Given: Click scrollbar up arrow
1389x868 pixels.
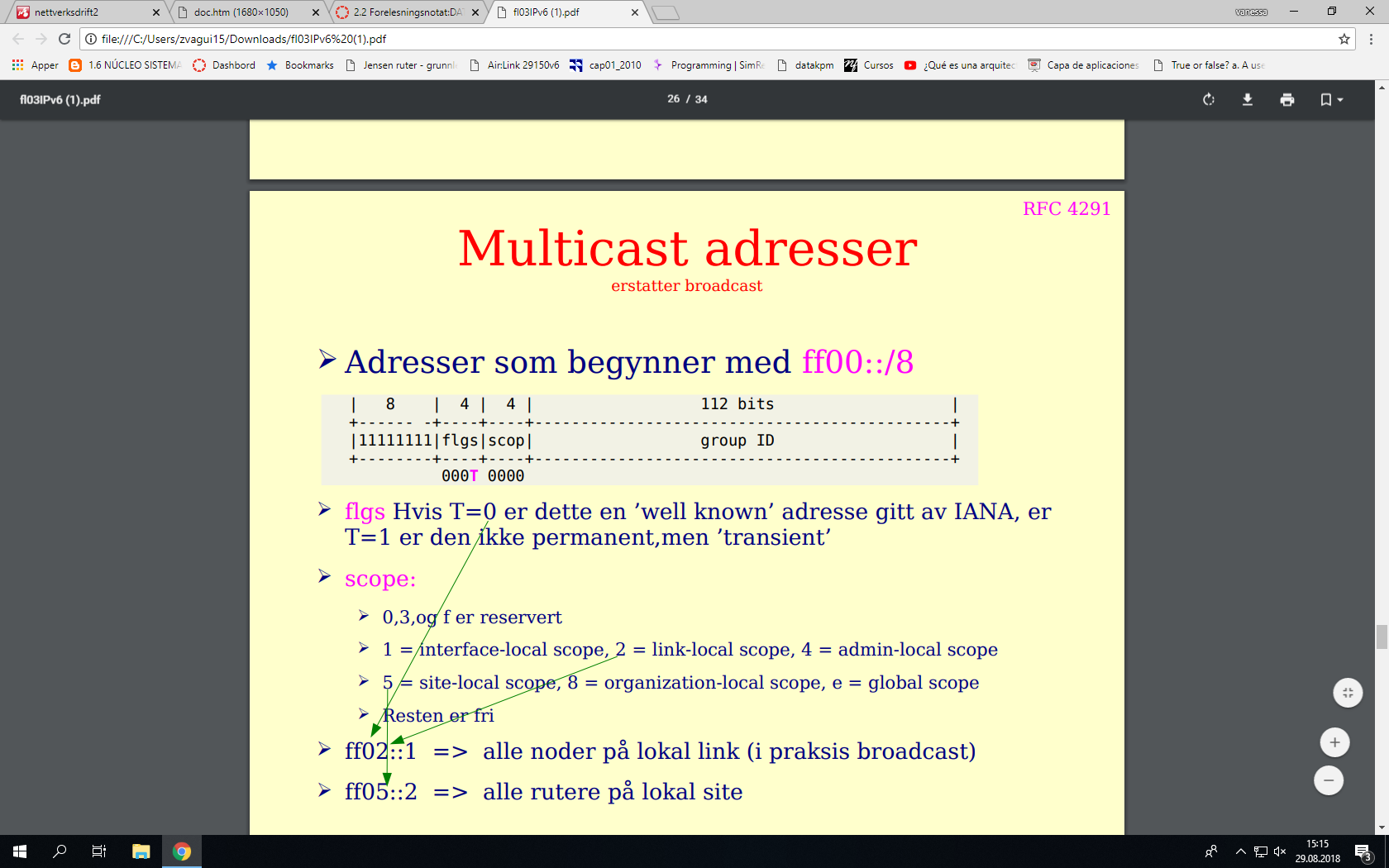Looking at the screenshot, I should pos(1382,86).
